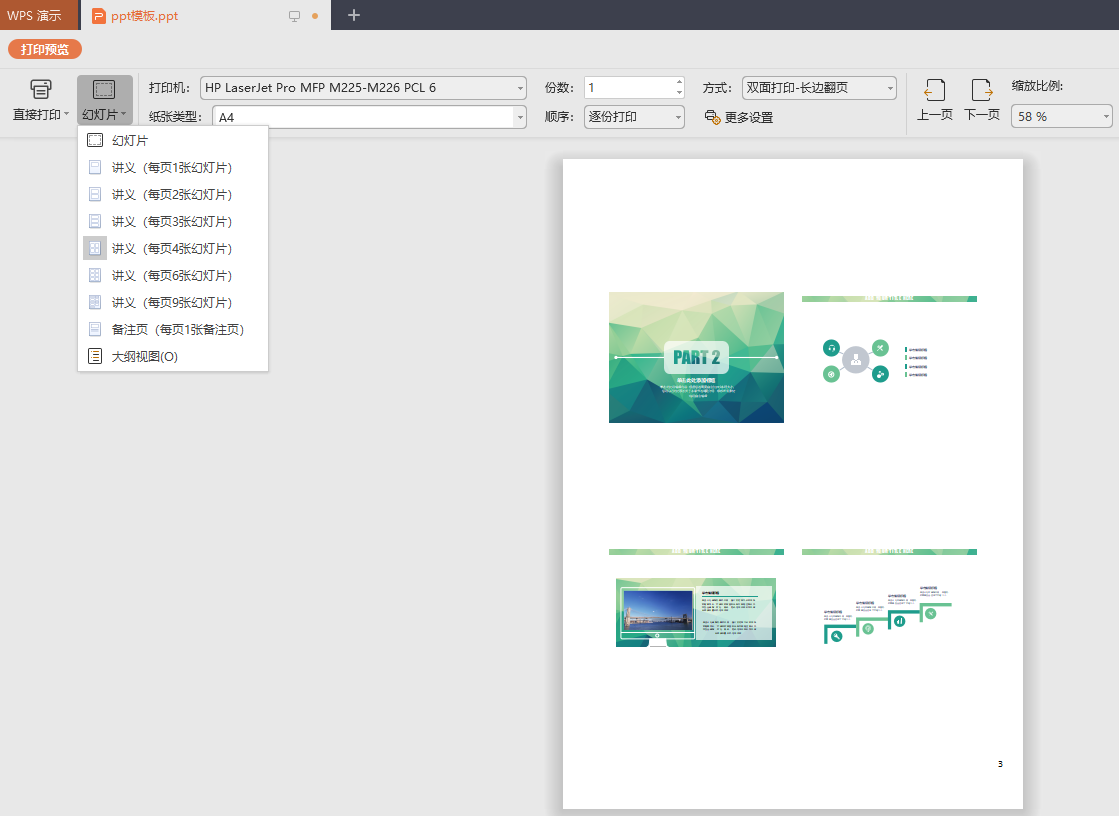Go to previous page with 上一页 icon
This screenshot has height=816, width=1119.
pos(934,91)
